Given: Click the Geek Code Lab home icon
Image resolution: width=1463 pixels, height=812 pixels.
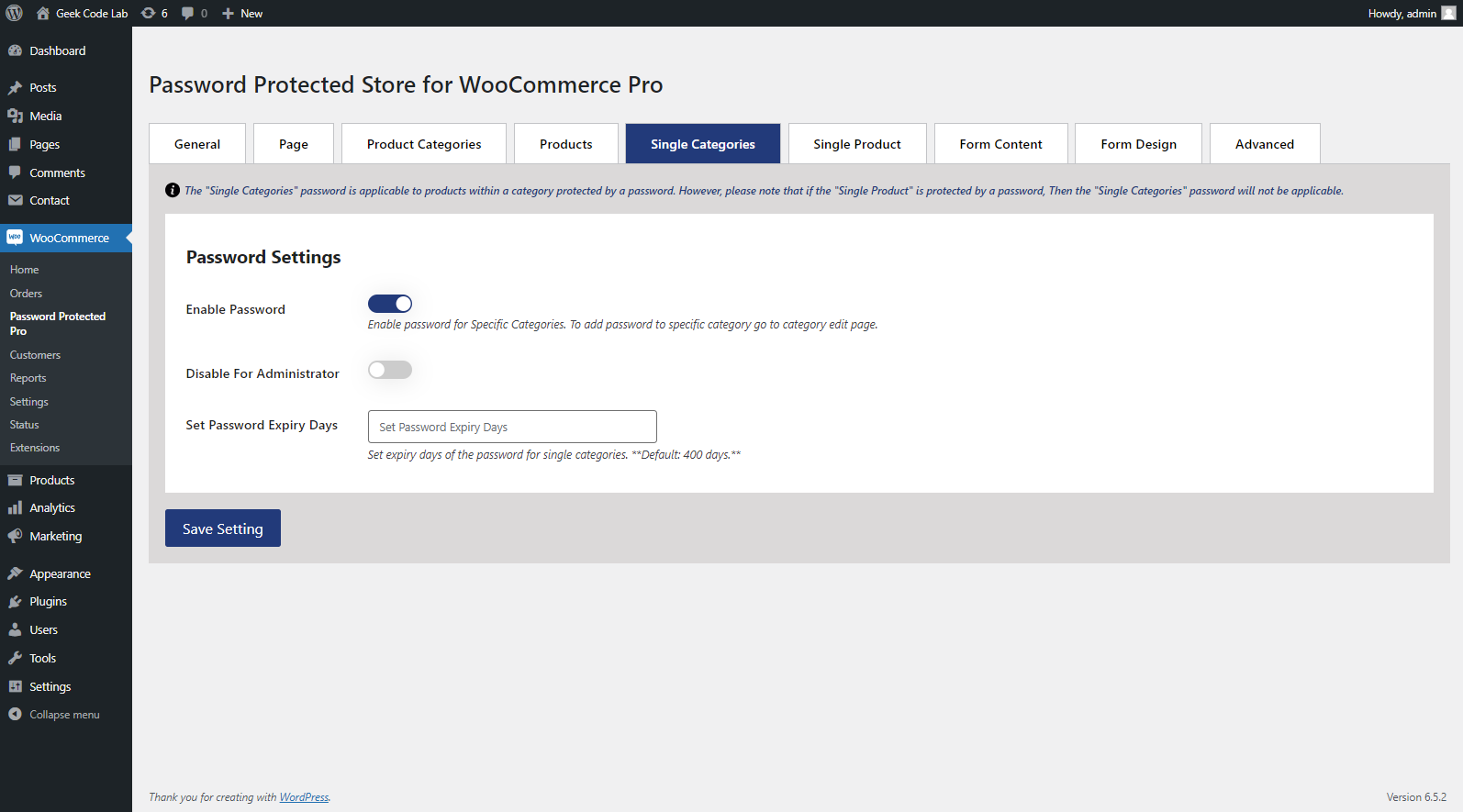Looking at the screenshot, I should pos(43,13).
